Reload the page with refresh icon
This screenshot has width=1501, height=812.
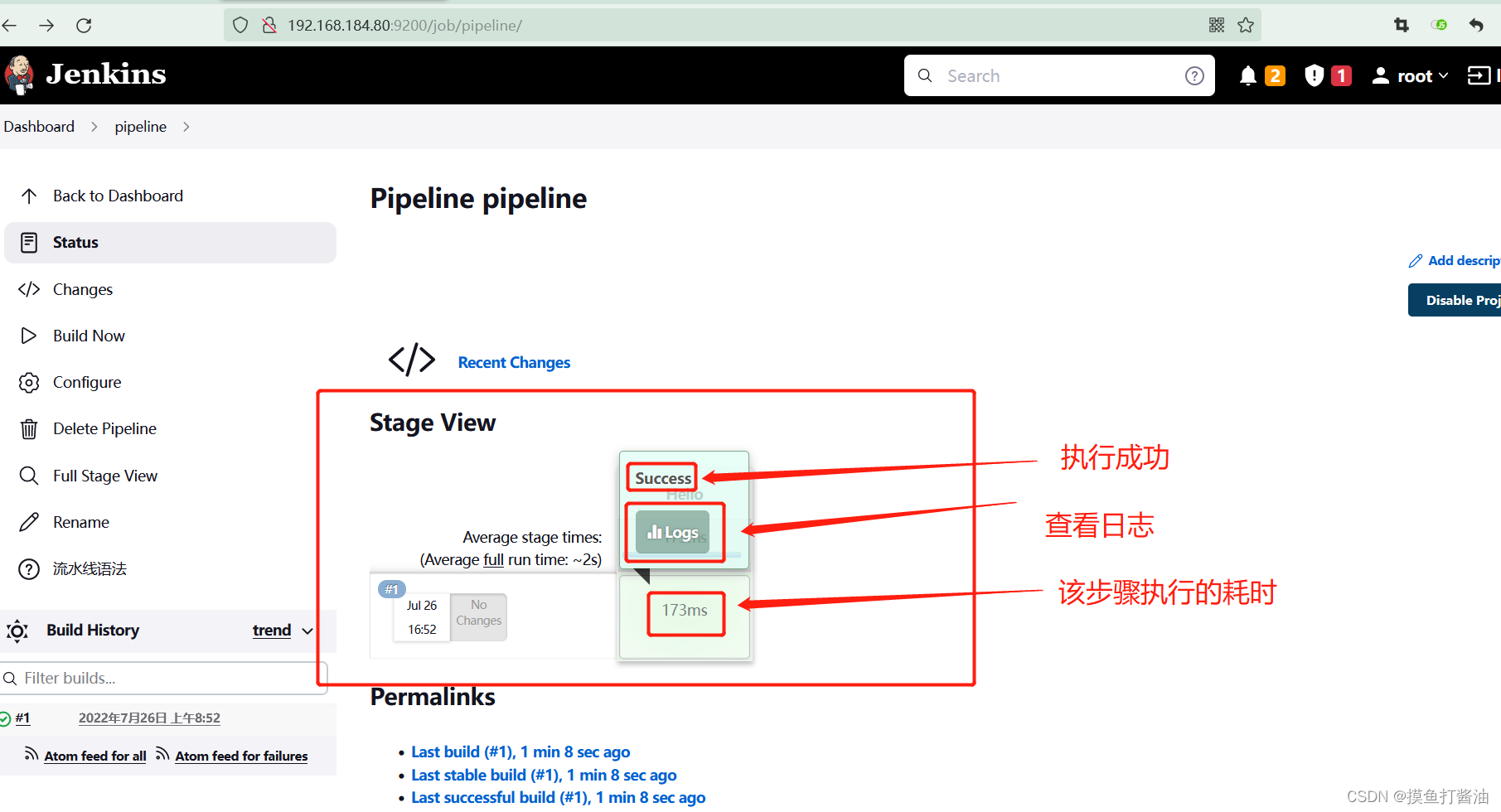84,26
